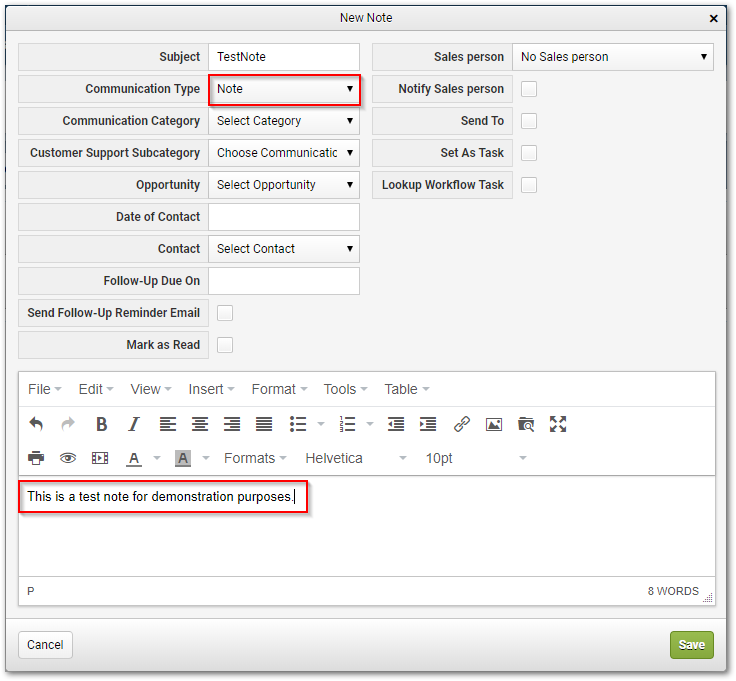Click the redo arrow icon
Image resolution: width=736 pixels, height=681 pixels.
tap(68, 424)
